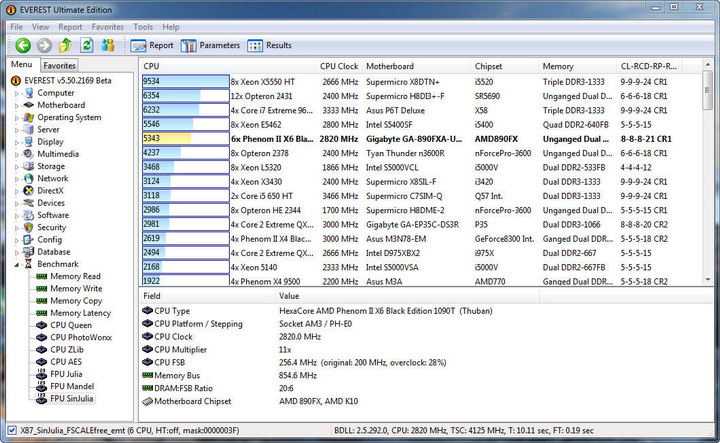Click the Software icon in the tree
The width and height of the screenshot is (720, 443).
[x=29, y=215]
